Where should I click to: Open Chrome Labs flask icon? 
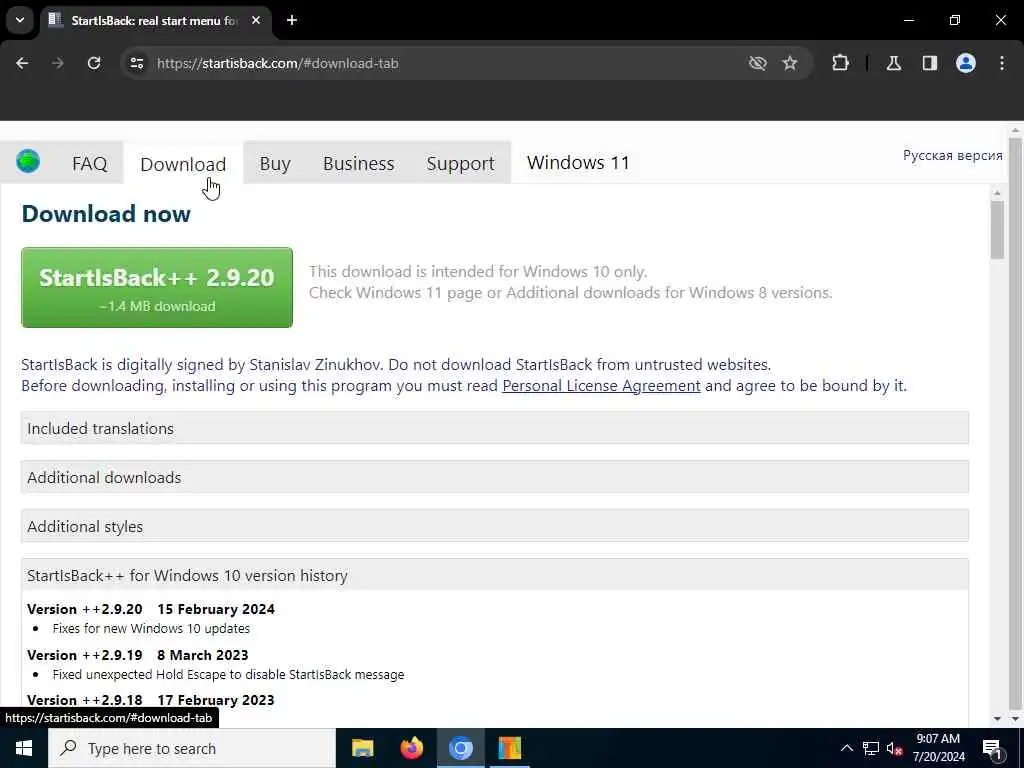coord(894,63)
